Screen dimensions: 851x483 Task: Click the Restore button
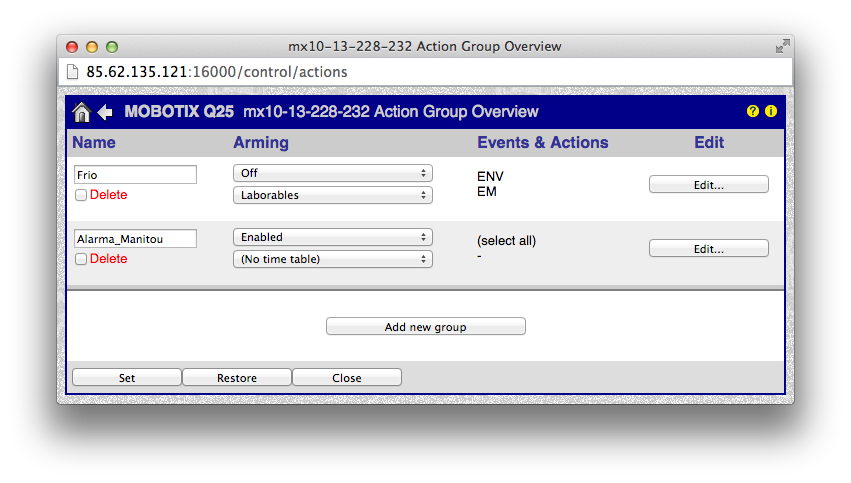(237, 378)
